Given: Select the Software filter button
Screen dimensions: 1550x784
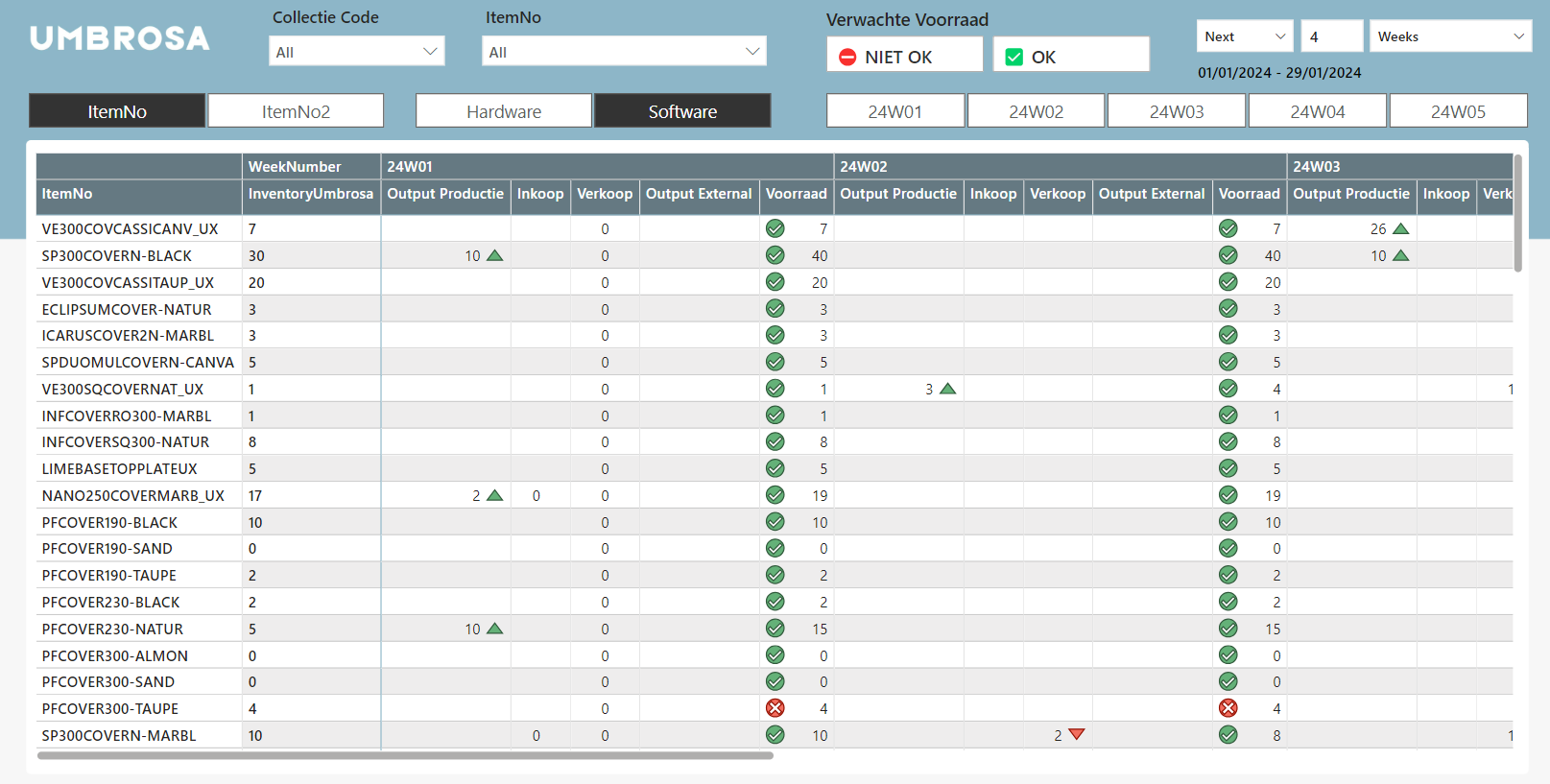Looking at the screenshot, I should 682,111.
